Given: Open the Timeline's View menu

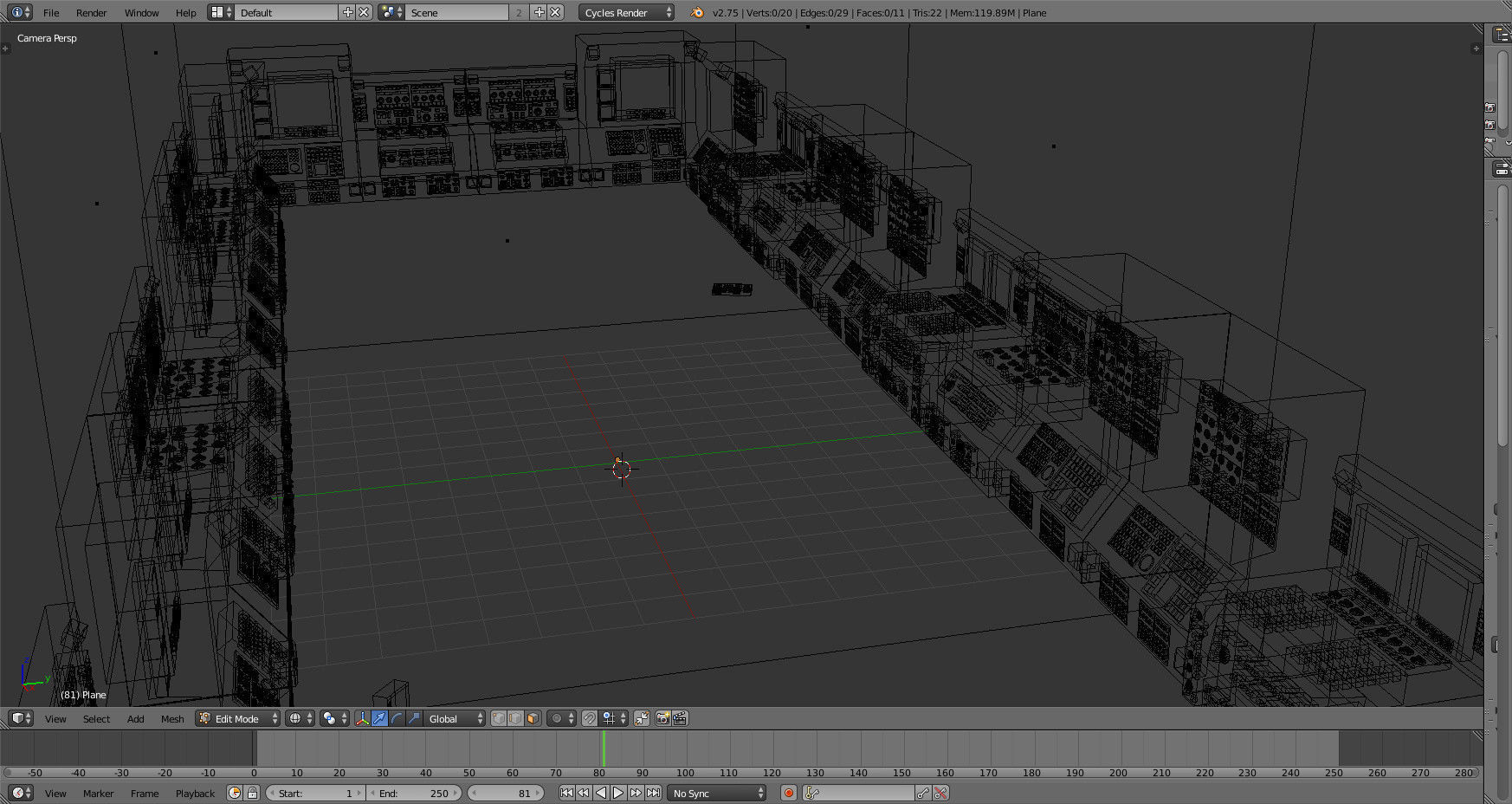Looking at the screenshot, I should click(55, 794).
